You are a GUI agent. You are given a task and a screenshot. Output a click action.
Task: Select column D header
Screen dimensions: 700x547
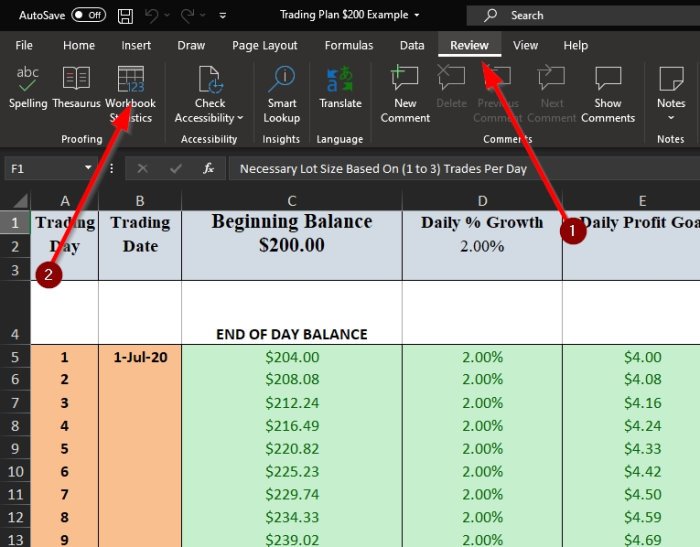482,201
